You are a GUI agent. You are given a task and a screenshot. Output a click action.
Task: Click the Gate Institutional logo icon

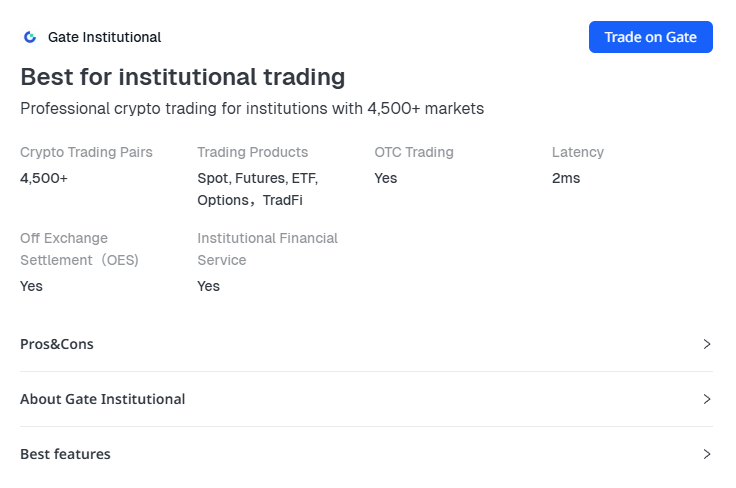[x=30, y=37]
